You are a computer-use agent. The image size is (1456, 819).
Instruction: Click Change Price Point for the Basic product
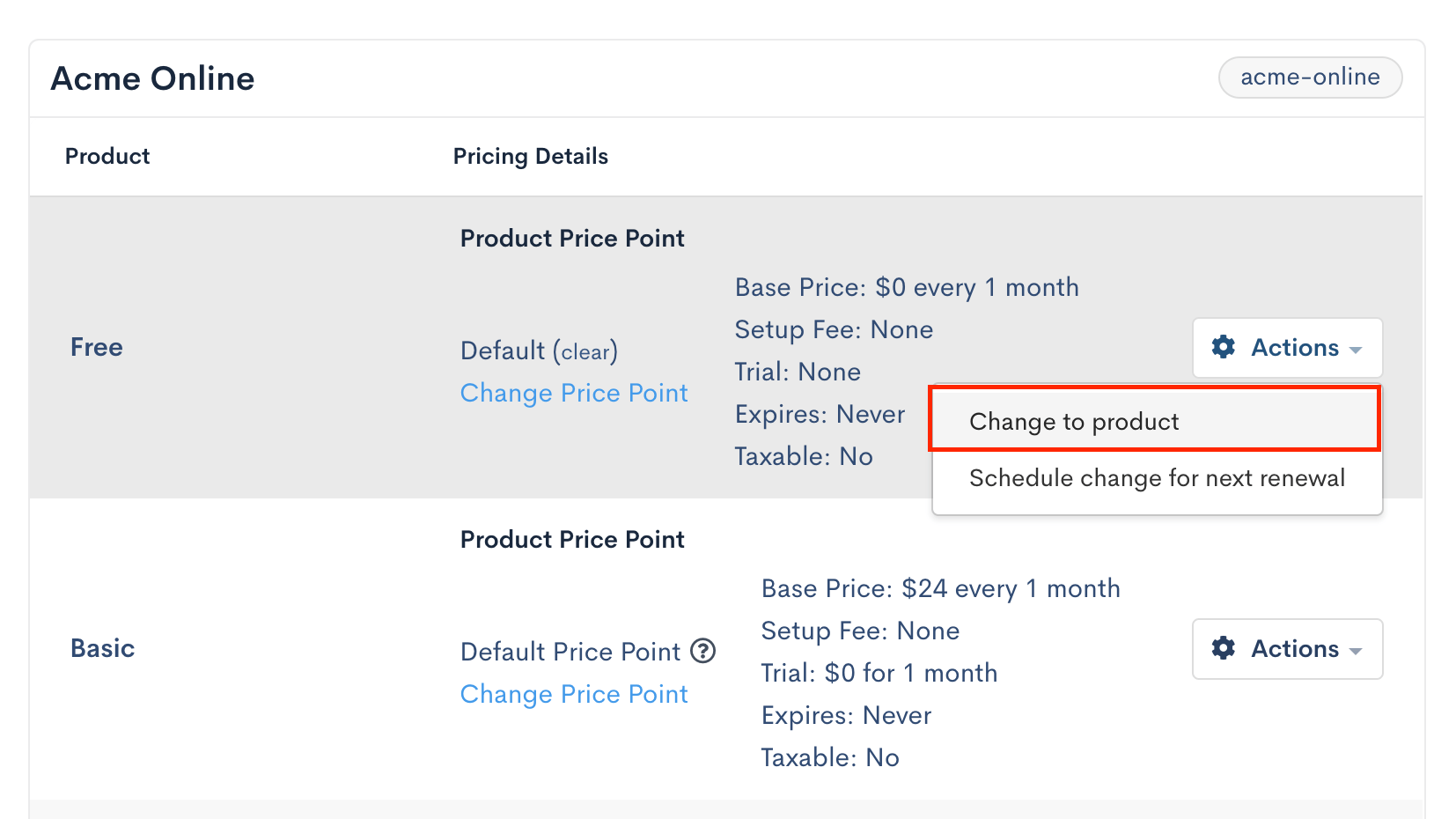[573, 694]
